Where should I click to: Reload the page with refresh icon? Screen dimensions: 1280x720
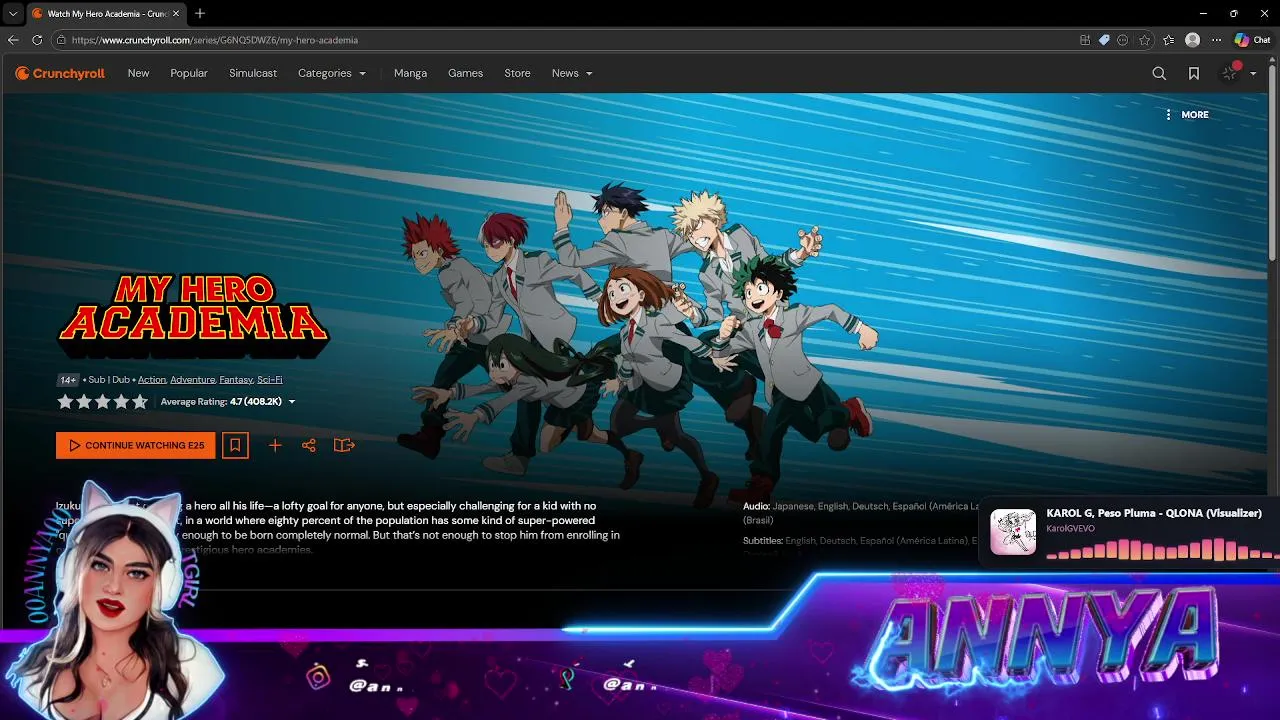click(x=37, y=40)
